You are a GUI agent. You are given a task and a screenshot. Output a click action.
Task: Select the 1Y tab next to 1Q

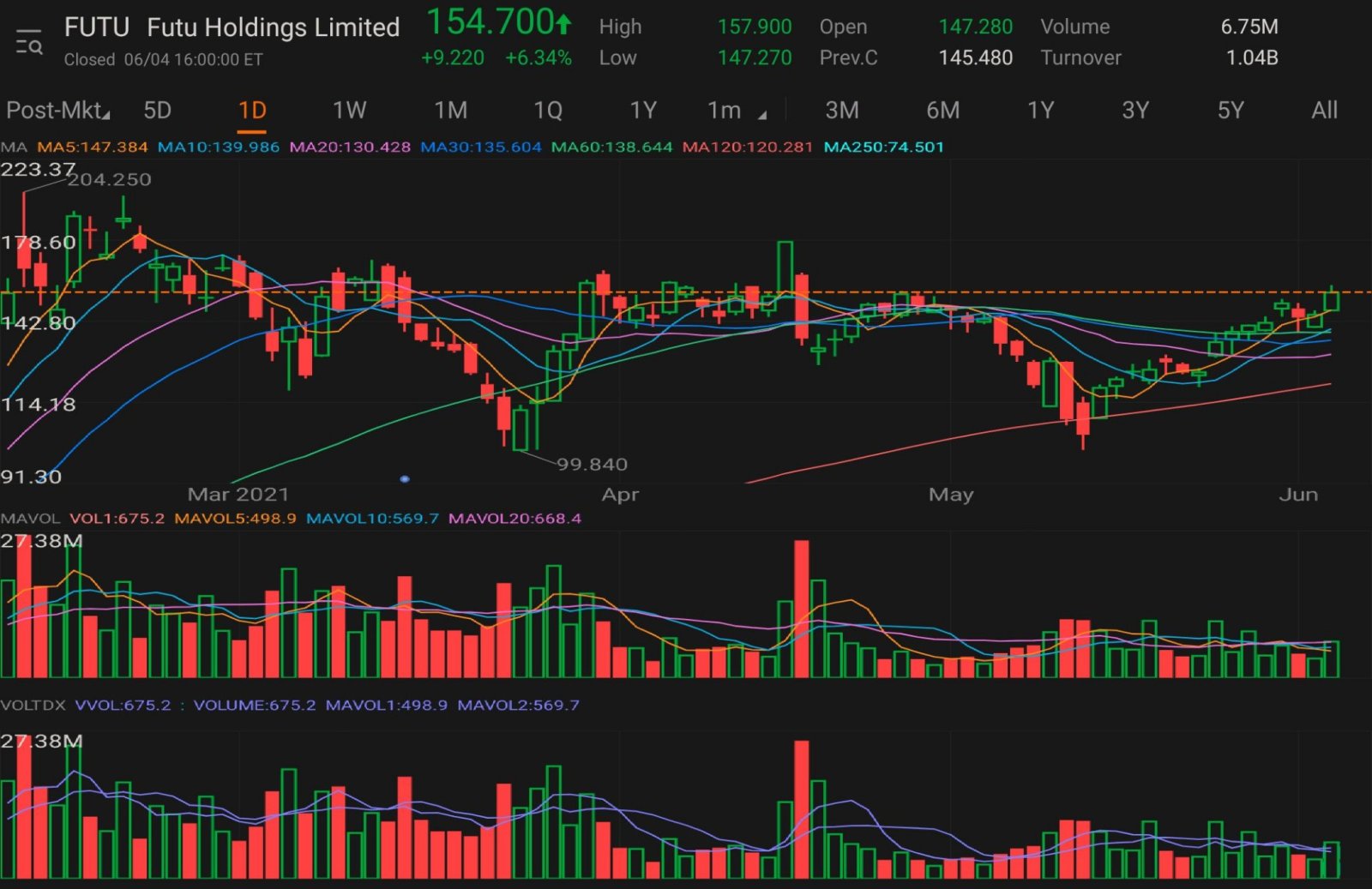click(643, 111)
